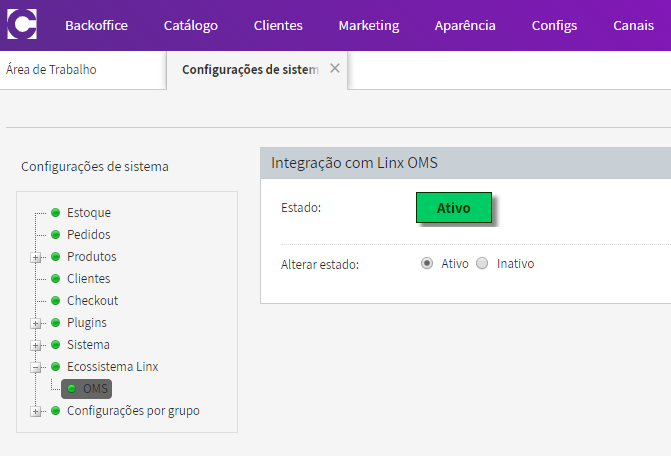Expand the Plugins tree node
The height and width of the screenshot is (456, 671).
coord(36,323)
